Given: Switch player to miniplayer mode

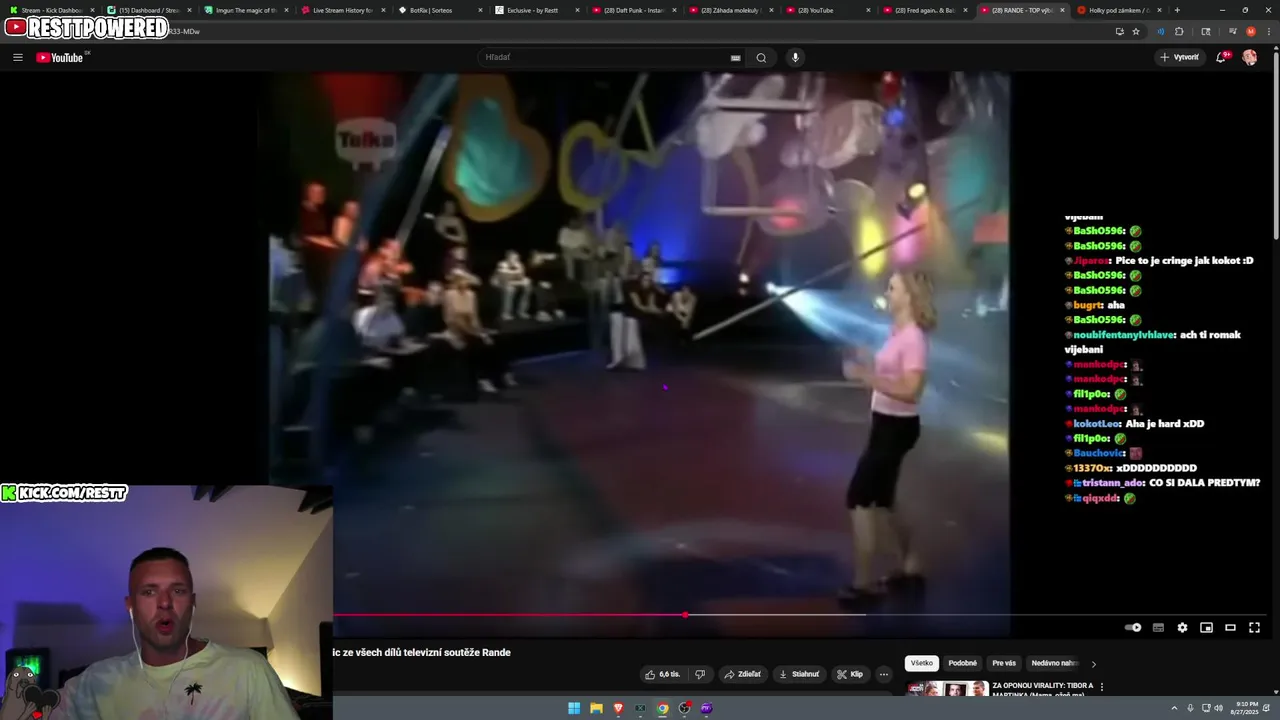Looking at the screenshot, I should pyautogui.click(x=1206, y=627).
